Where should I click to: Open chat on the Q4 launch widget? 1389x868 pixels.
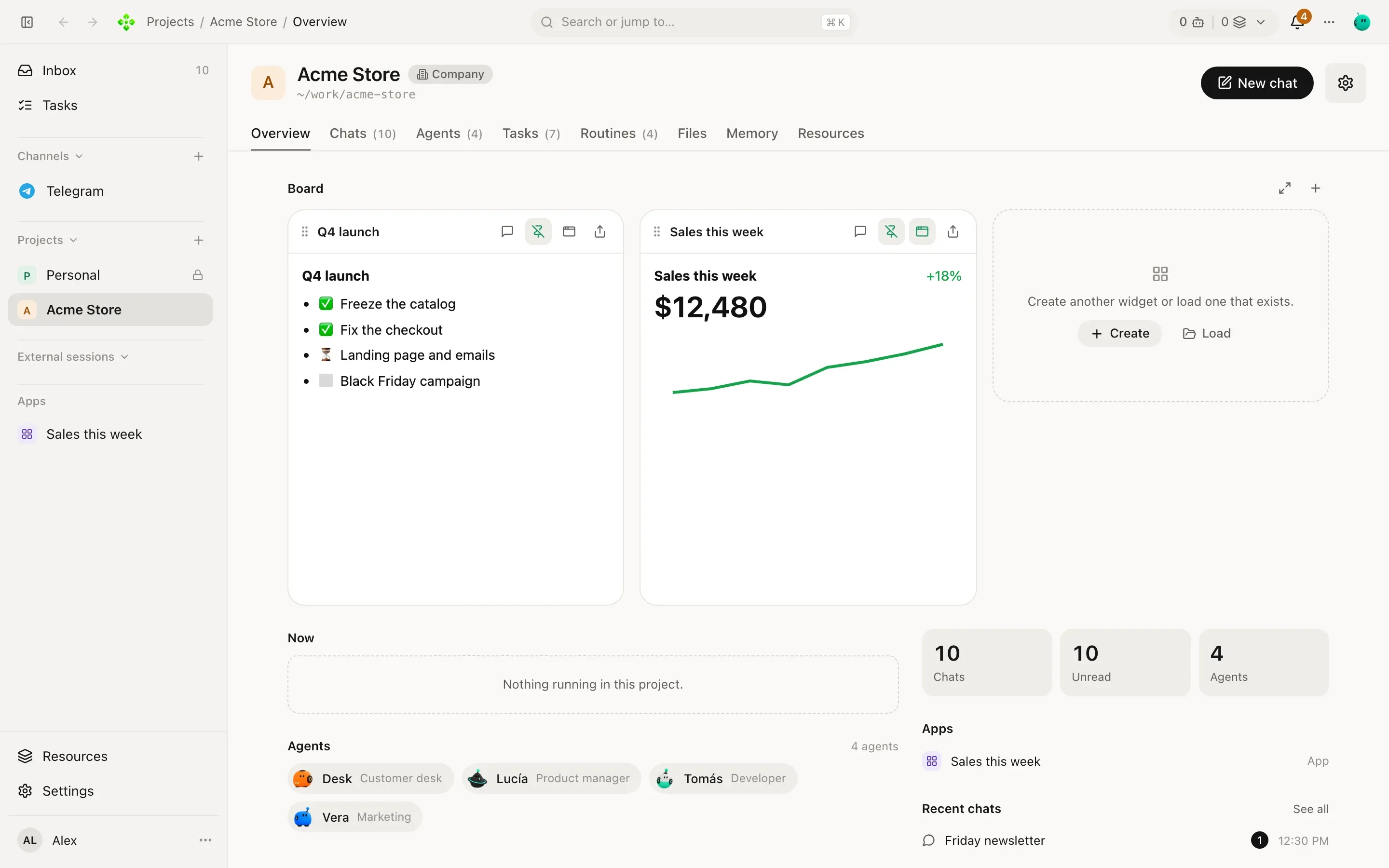pos(507,231)
